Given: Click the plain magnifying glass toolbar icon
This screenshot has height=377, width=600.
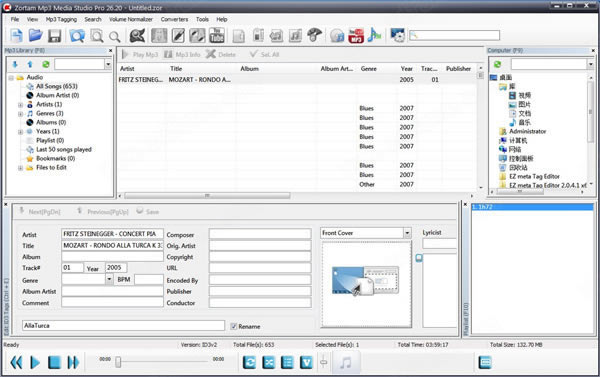Looking at the screenshot, I should [x=114, y=36].
